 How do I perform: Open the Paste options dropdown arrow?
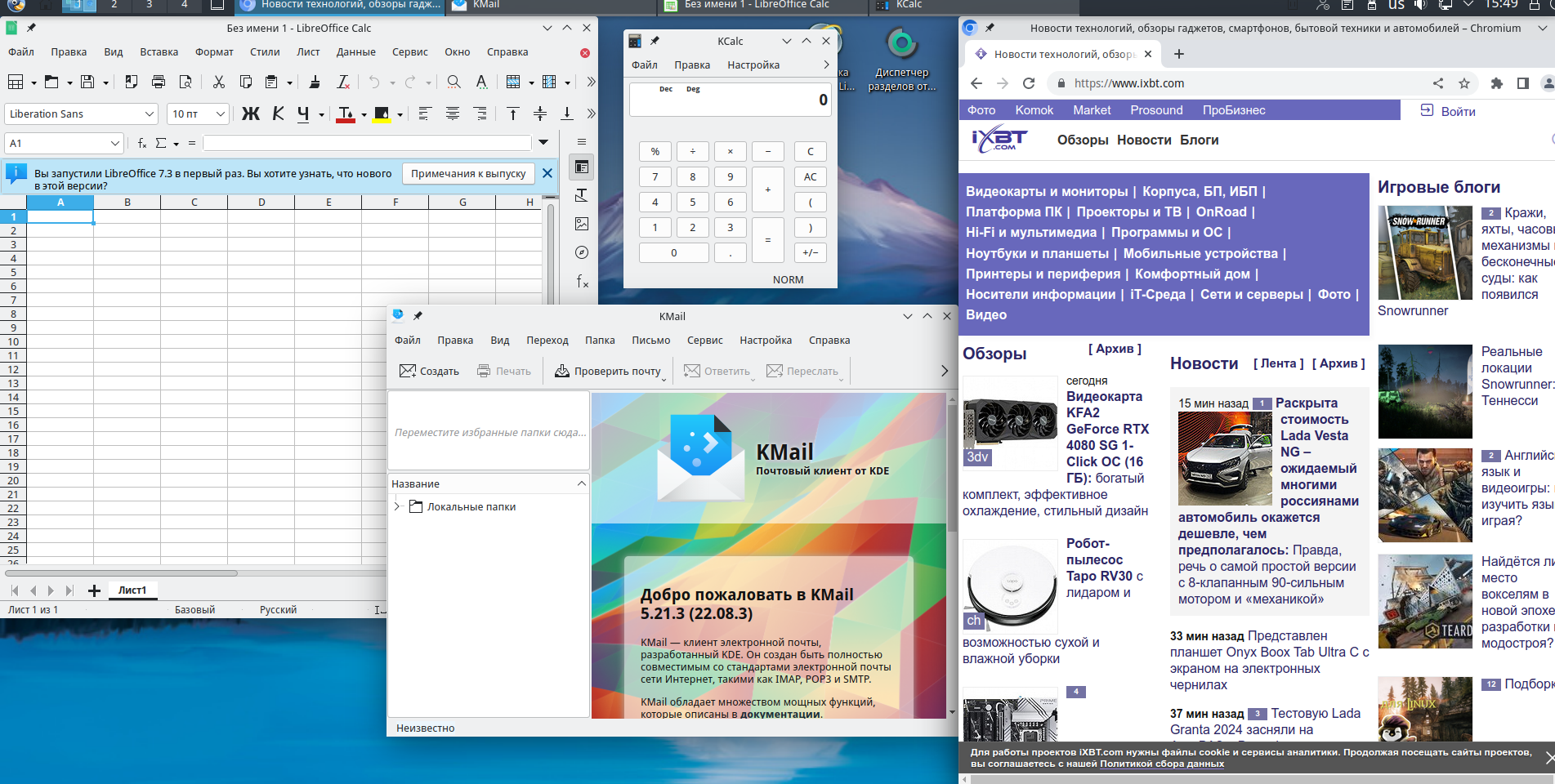coord(289,82)
